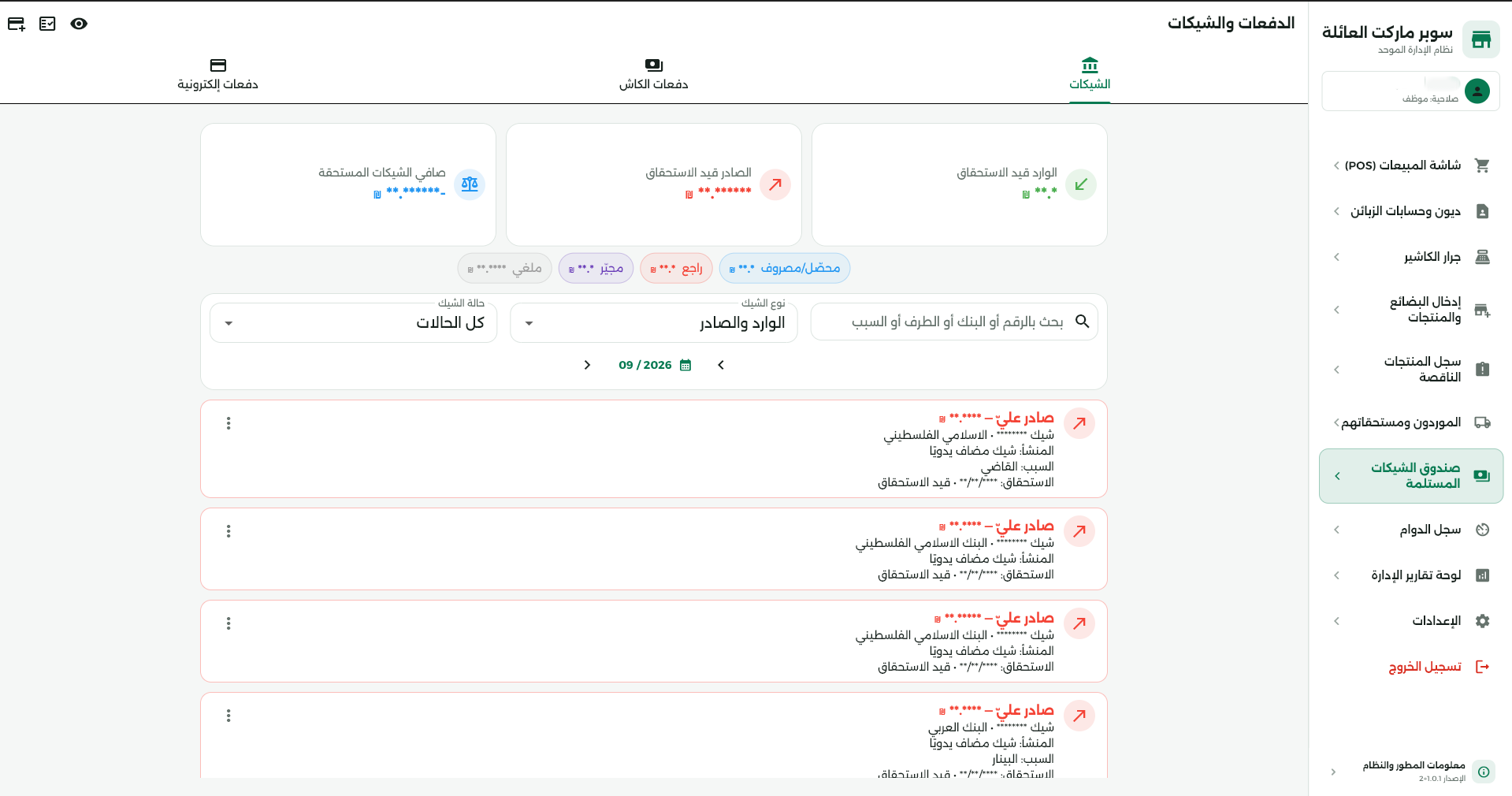Click the الوارد قيد الاستحقاق green arrow icon

pos(1081,184)
